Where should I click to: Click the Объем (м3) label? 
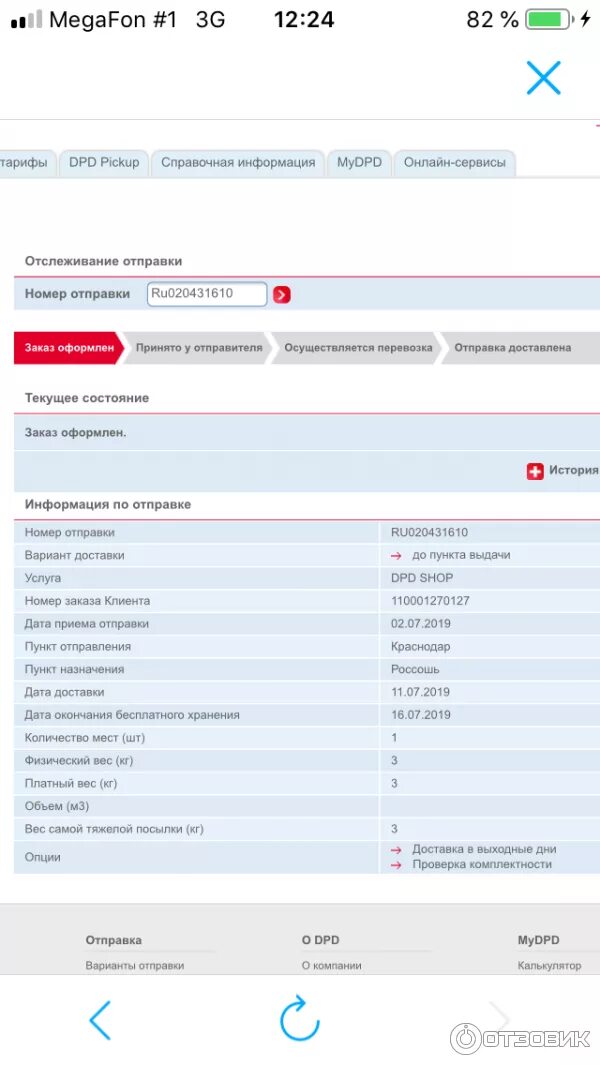coord(57,806)
